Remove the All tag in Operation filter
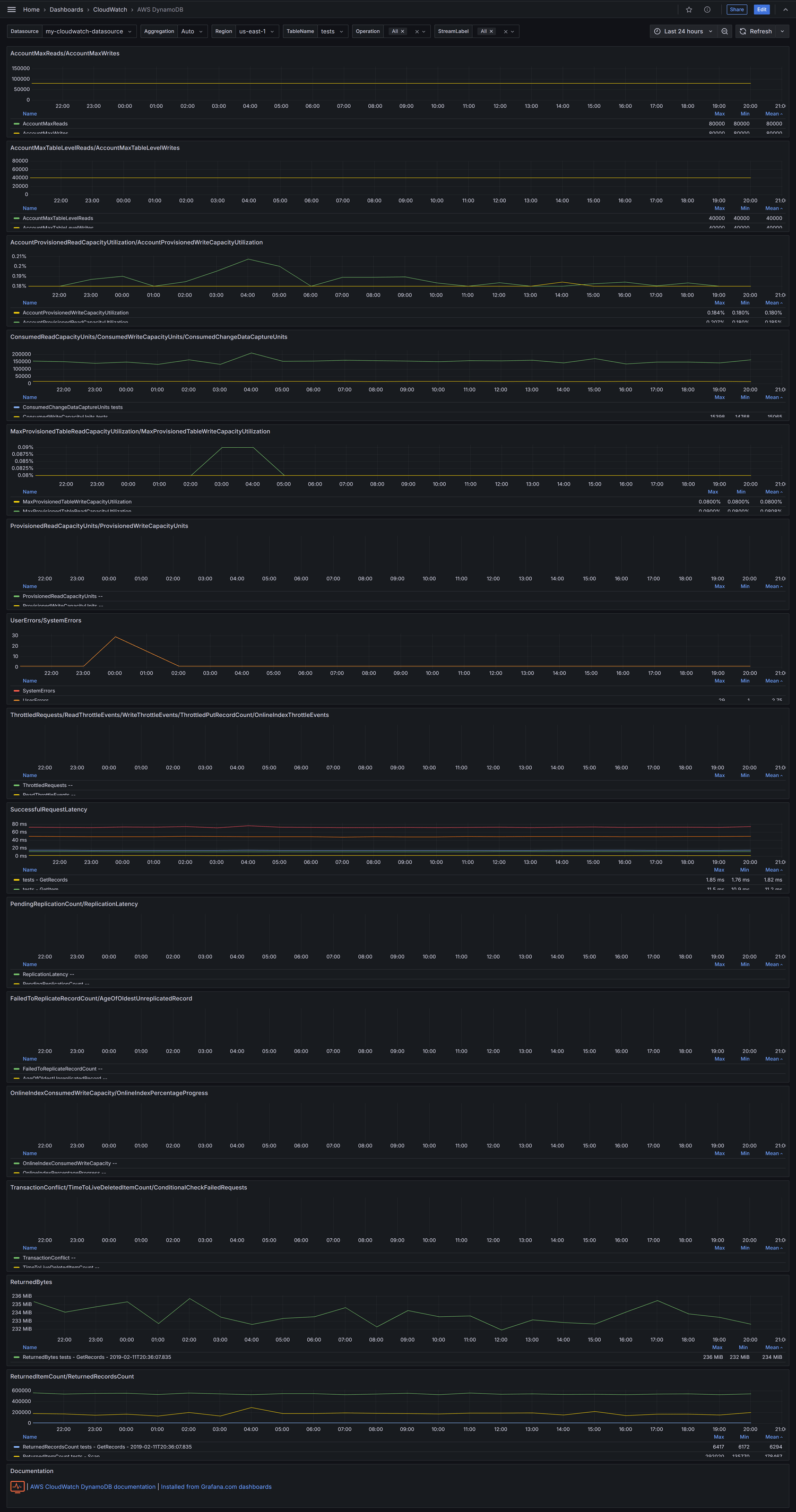Screen dimensions: 796x1512 403,31
